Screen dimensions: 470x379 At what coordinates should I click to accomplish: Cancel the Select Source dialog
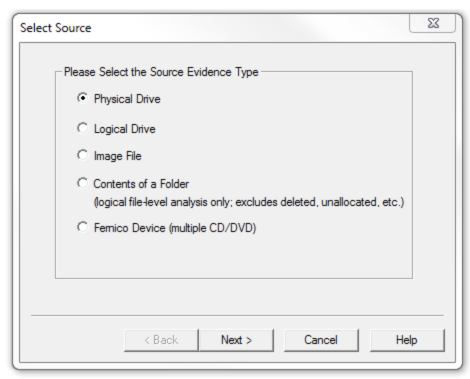click(321, 340)
